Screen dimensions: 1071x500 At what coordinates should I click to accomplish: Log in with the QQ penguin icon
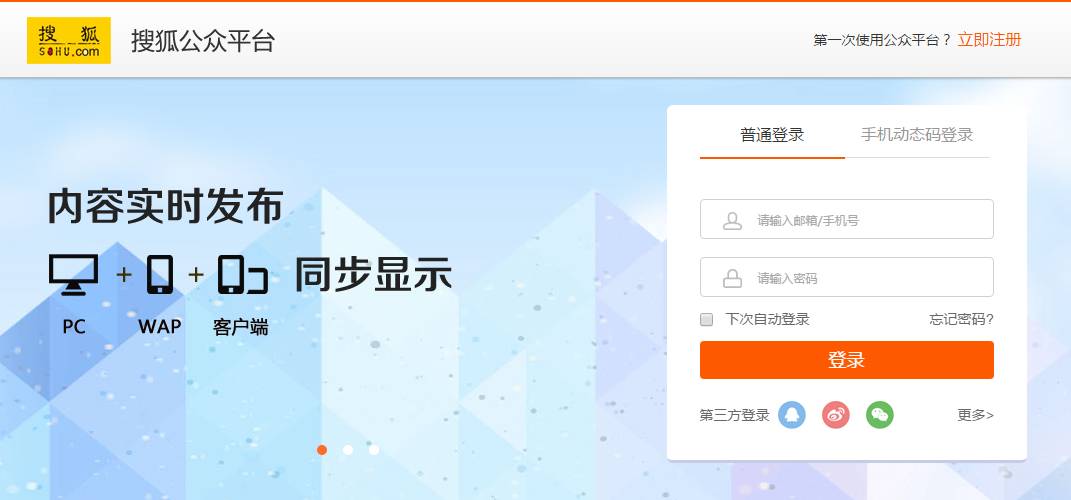792,415
